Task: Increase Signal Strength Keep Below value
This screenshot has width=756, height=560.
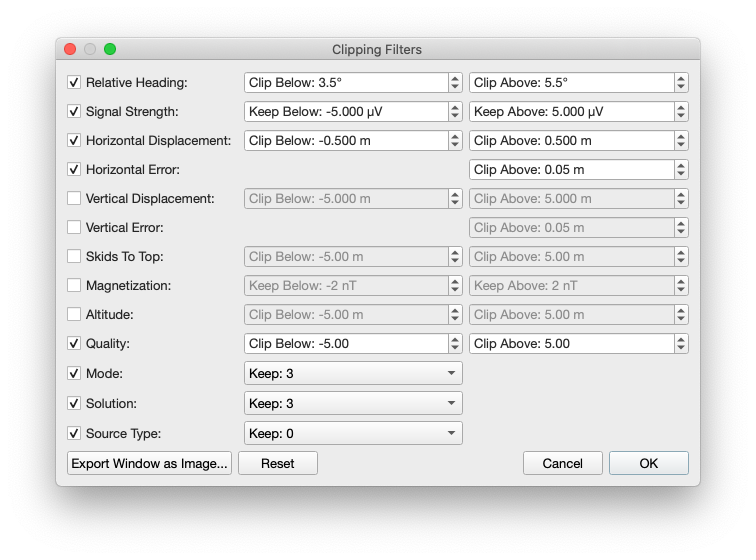Action: pos(455,107)
